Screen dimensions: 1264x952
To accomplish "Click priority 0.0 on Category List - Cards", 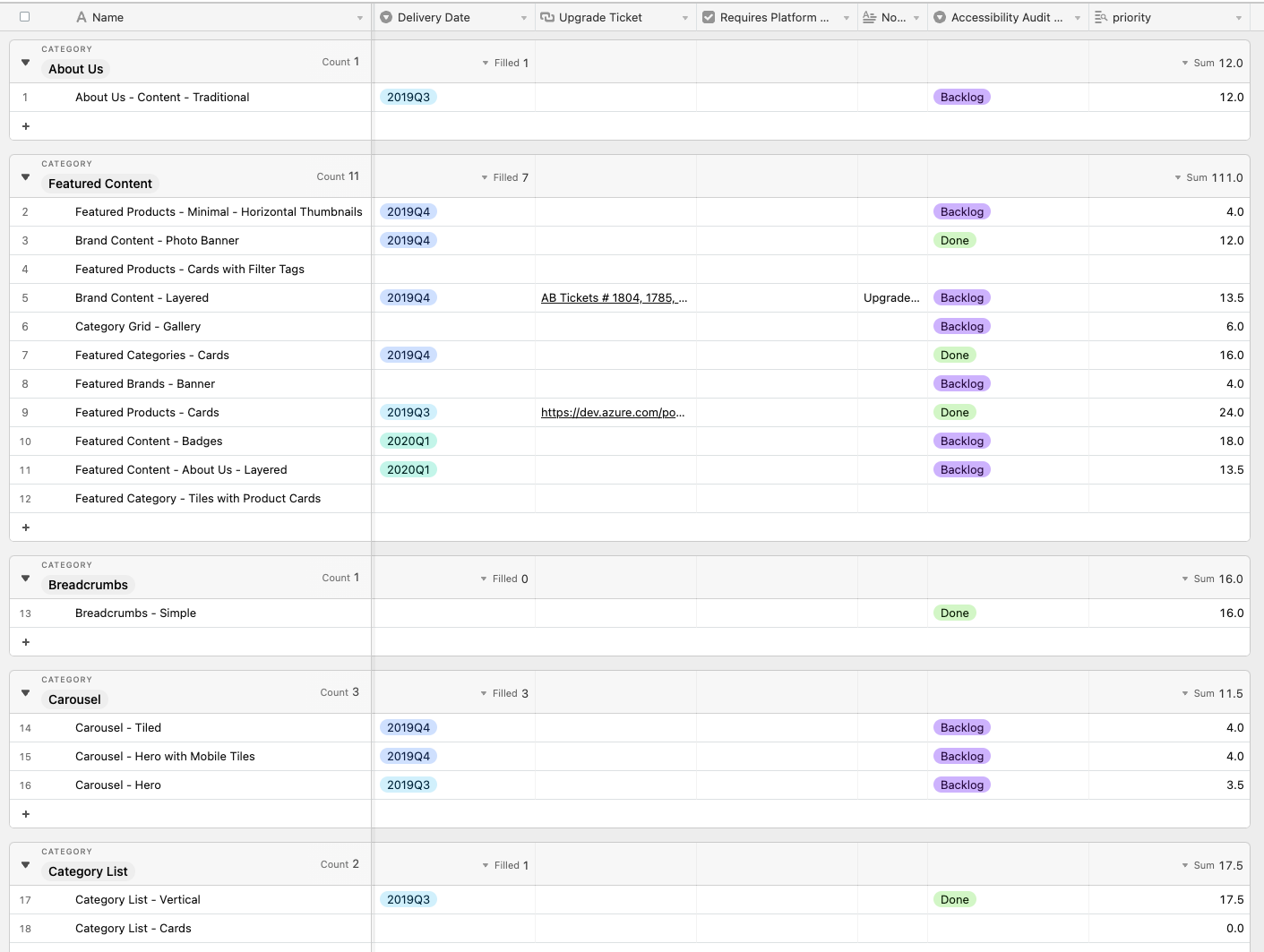I will (x=1234, y=929).
